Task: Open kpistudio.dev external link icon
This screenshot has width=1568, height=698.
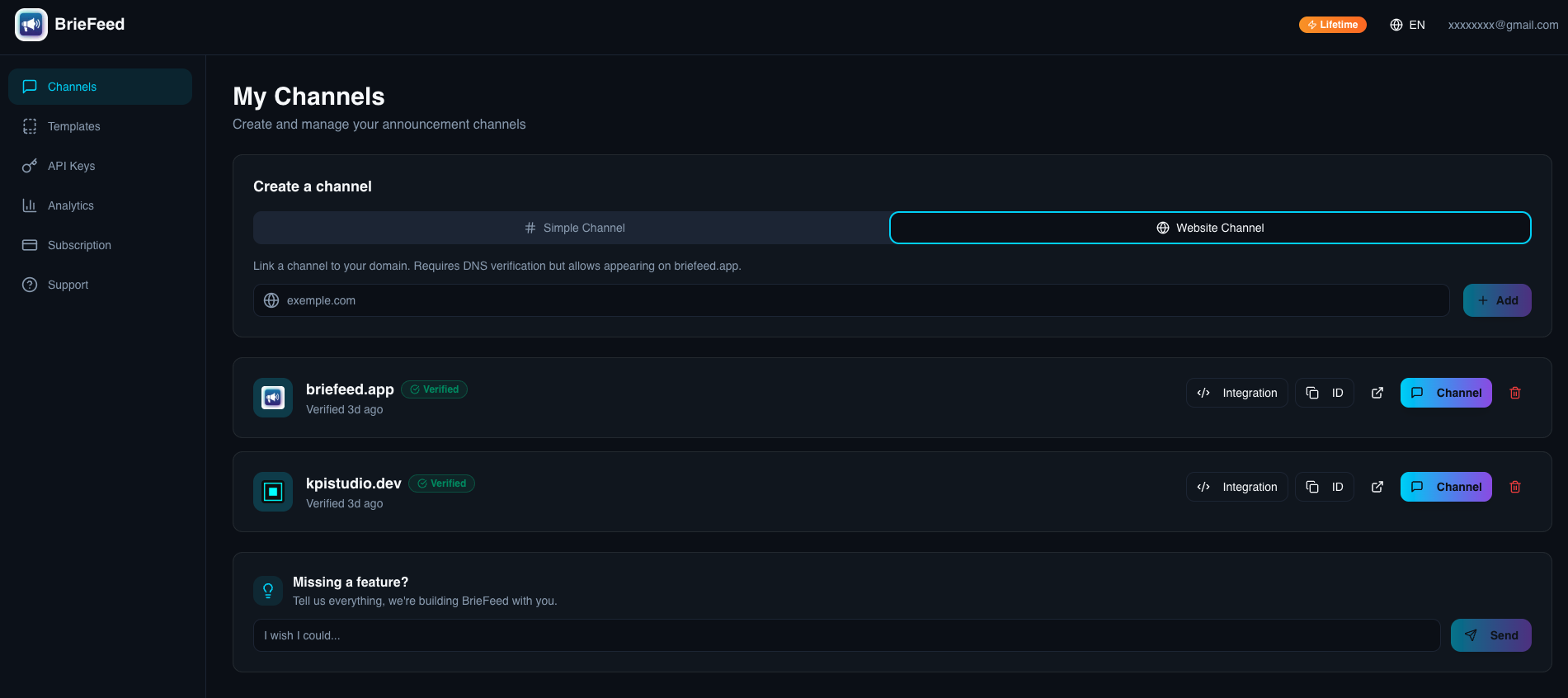Action: point(1377,487)
